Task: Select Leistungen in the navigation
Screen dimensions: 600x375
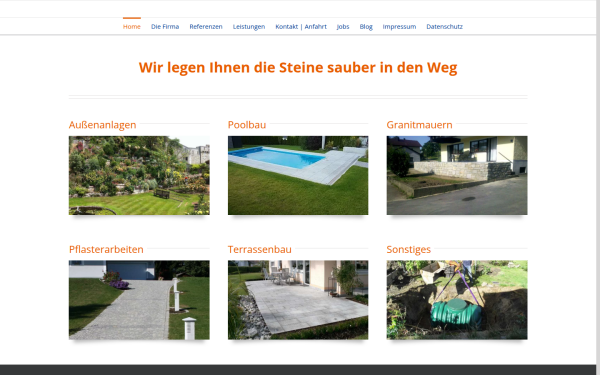Action: pyautogui.click(x=249, y=26)
